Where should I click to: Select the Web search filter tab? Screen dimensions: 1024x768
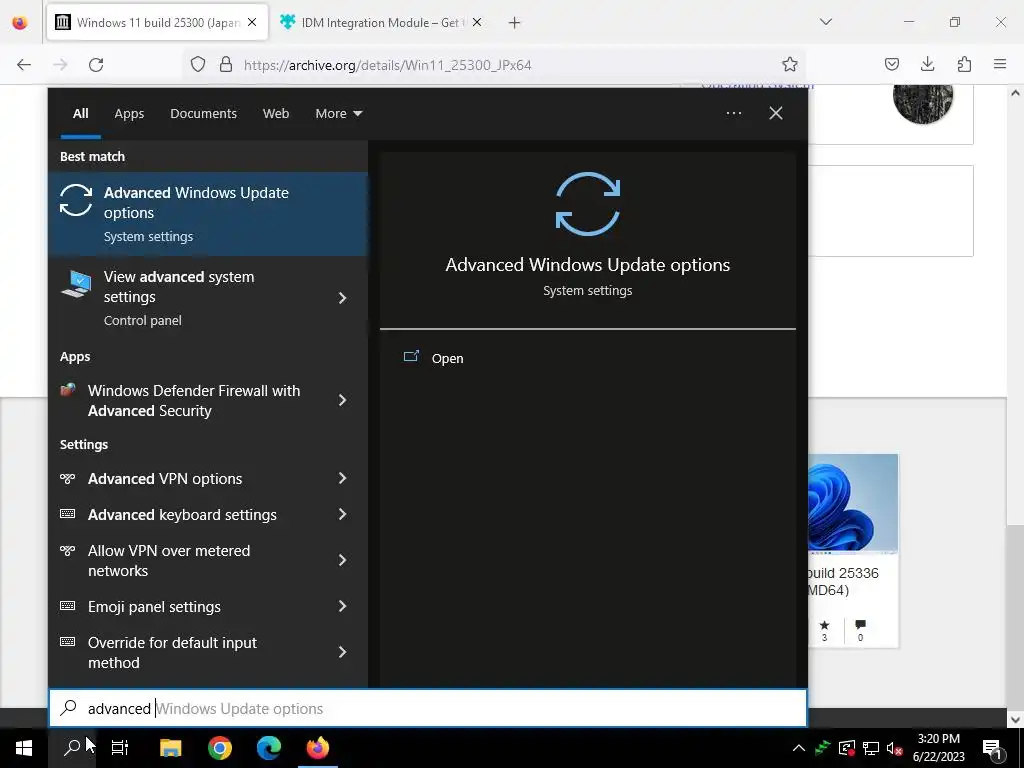[x=276, y=114]
